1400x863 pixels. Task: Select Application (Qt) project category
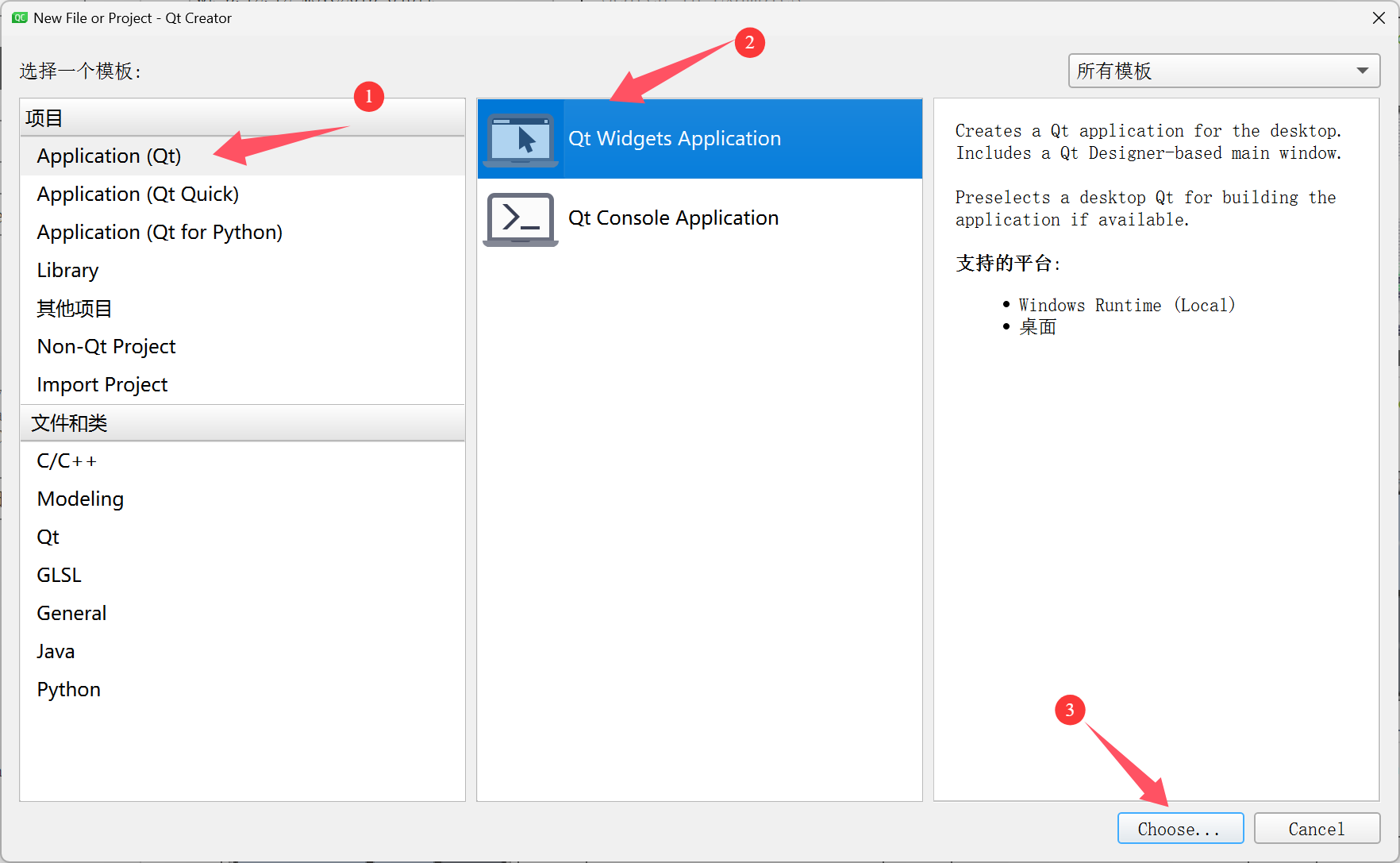(x=242, y=156)
